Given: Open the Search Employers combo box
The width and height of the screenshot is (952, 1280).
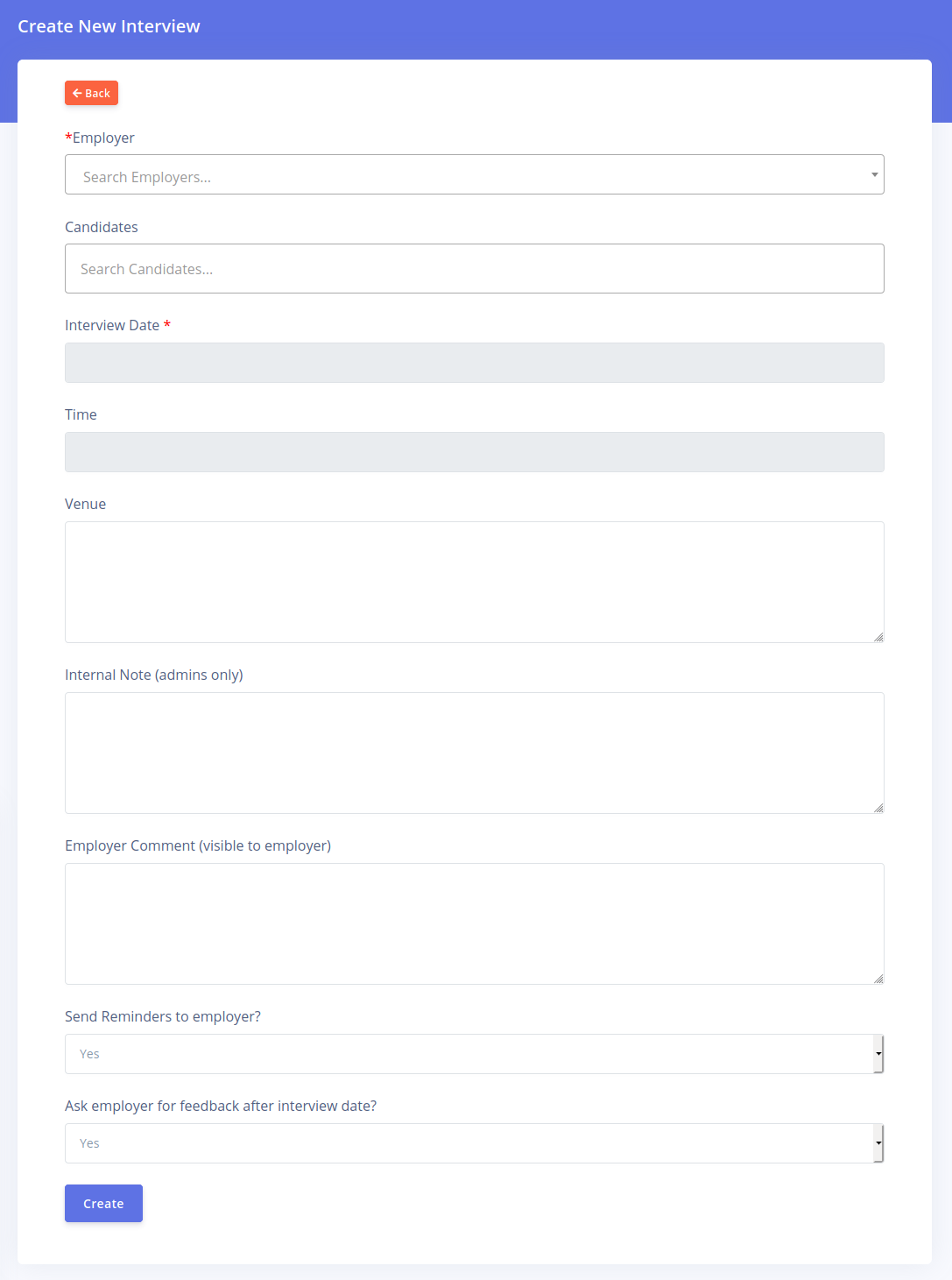Looking at the screenshot, I should pyautogui.click(x=464, y=175).
